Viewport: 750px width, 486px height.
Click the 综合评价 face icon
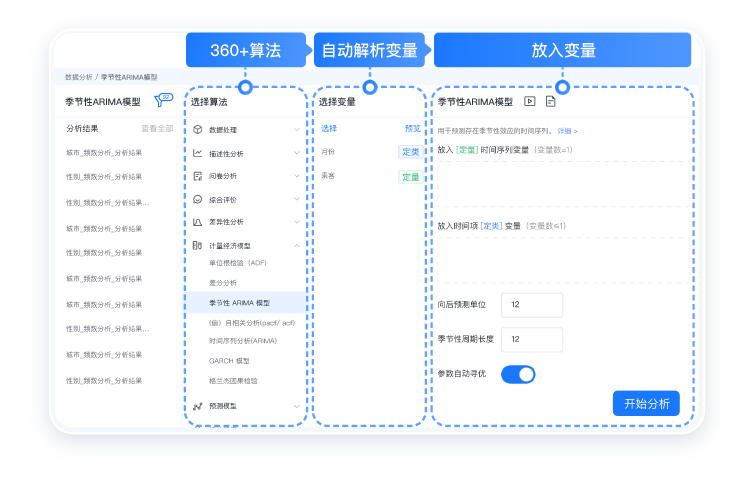[x=198, y=199]
